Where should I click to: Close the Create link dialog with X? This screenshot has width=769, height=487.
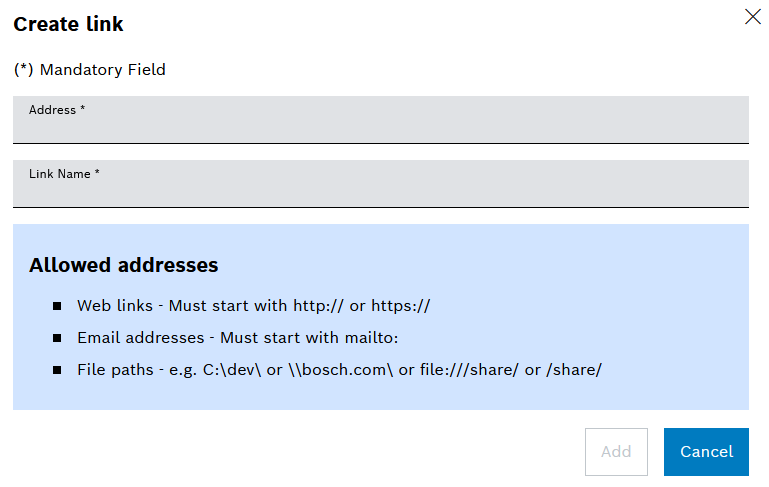coord(752,17)
